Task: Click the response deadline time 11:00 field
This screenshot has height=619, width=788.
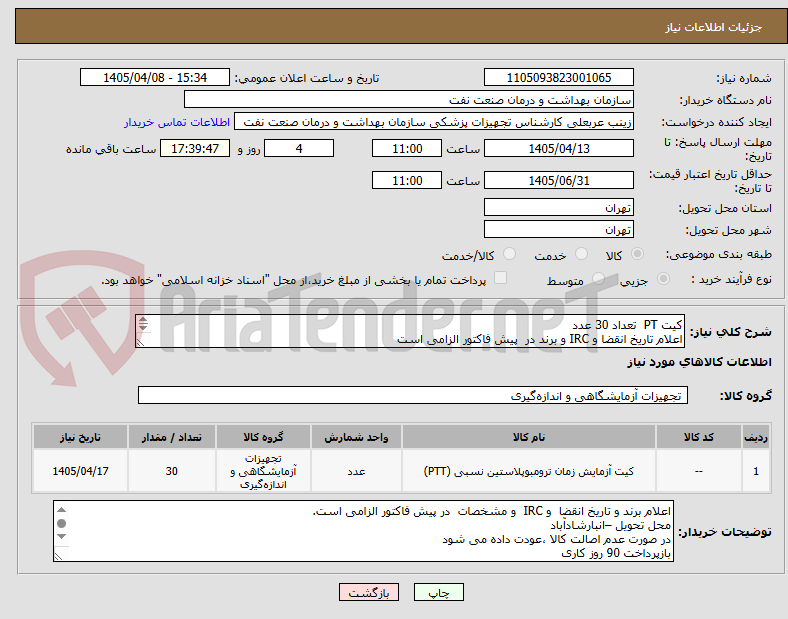Action: tap(407, 148)
